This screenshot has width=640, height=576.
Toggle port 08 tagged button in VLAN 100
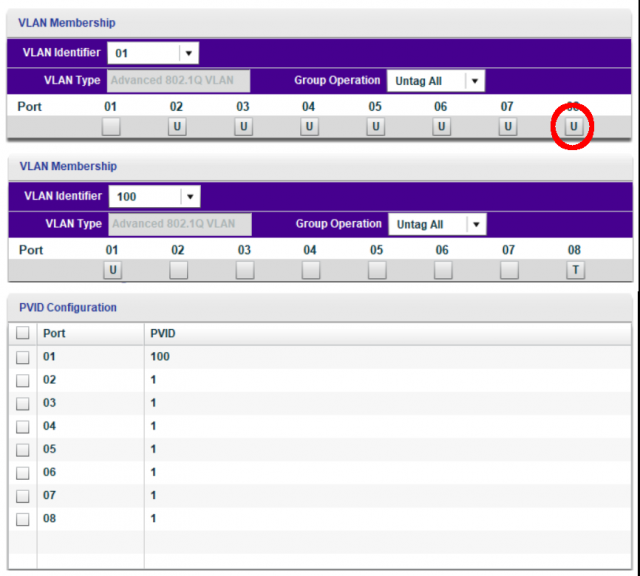[x=575, y=270]
